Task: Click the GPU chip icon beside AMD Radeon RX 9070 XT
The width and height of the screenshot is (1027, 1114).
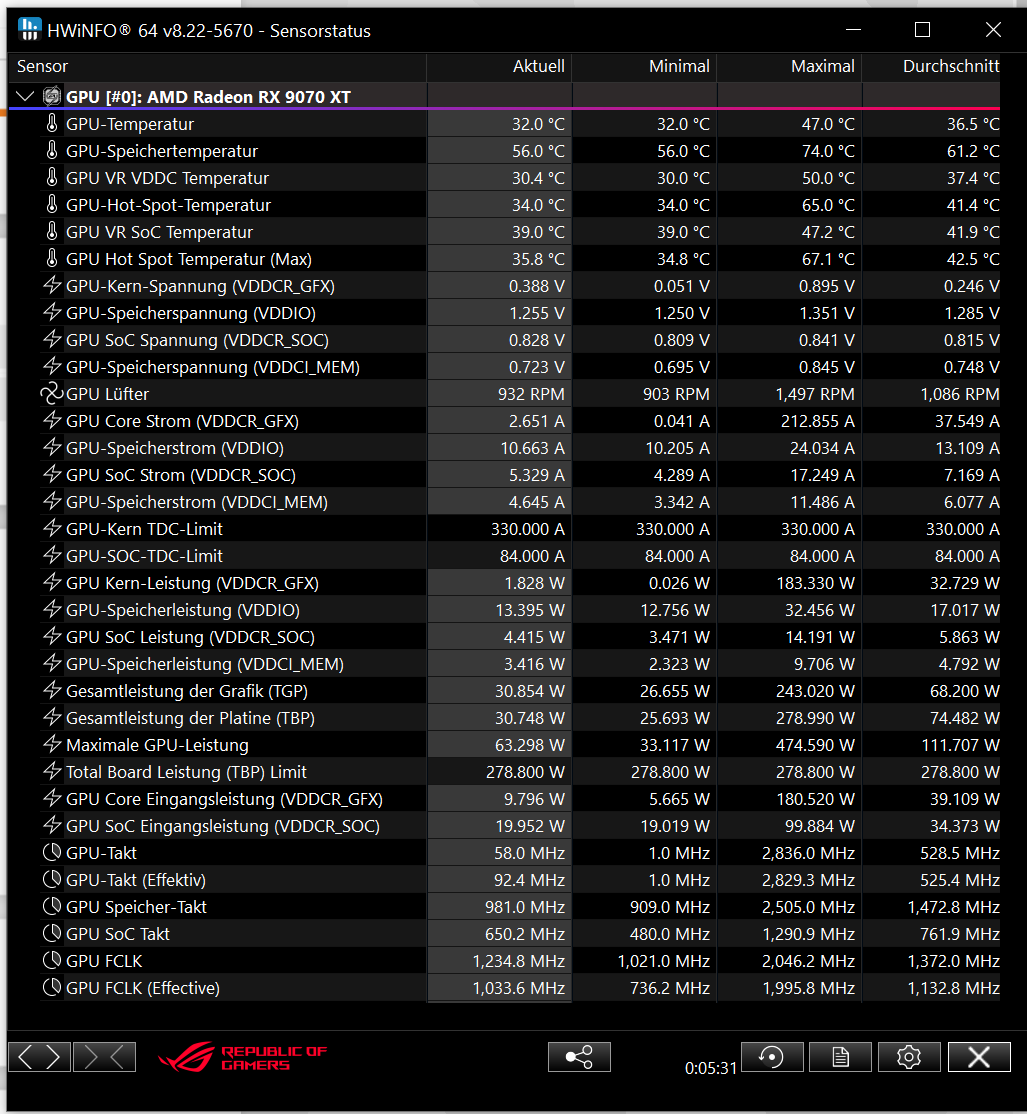Action: [x=52, y=96]
